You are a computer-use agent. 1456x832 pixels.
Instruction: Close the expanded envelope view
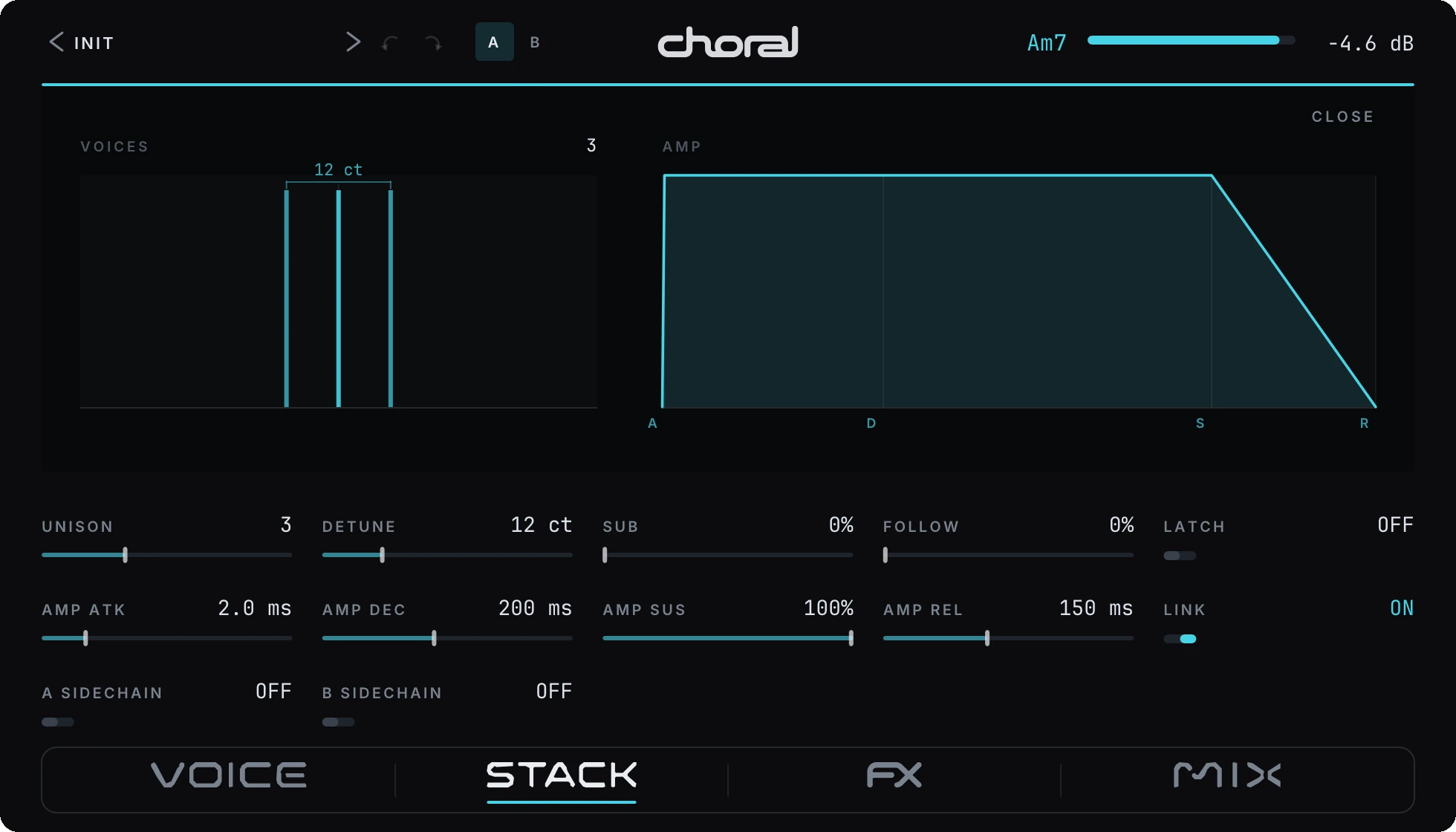click(1342, 117)
